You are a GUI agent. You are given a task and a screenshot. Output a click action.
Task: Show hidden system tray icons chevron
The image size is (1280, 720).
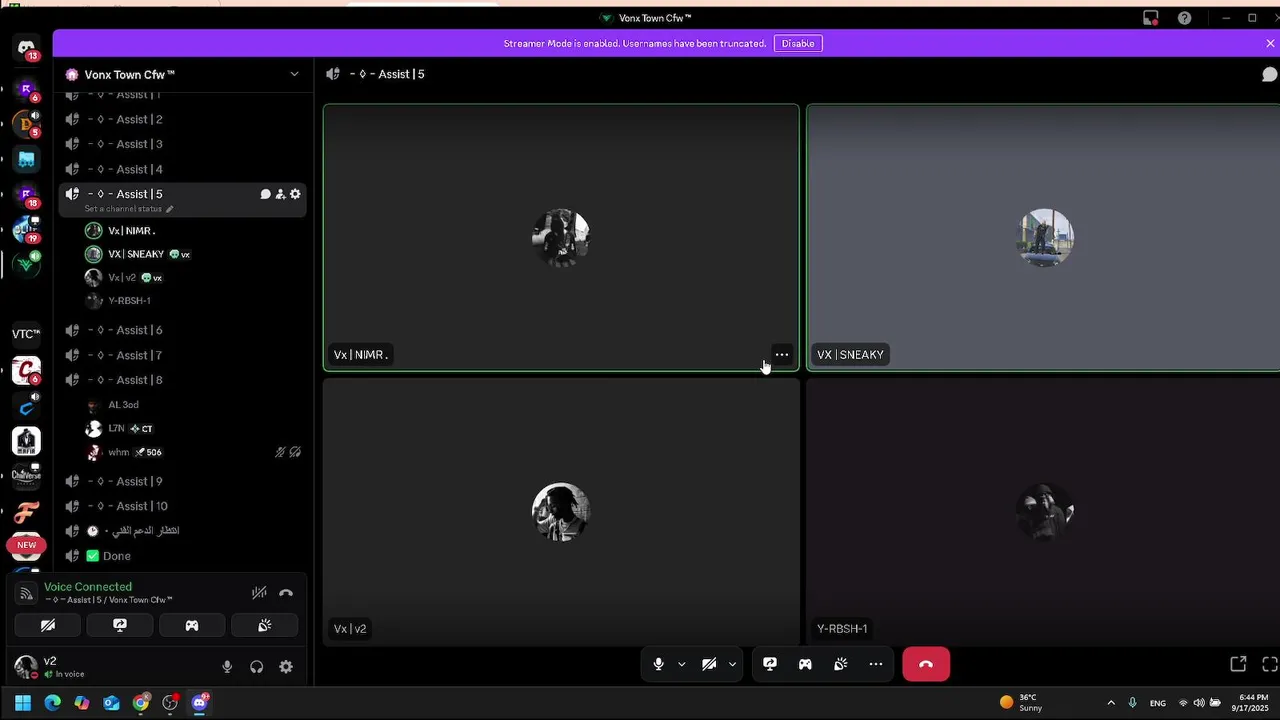click(1110, 703)
